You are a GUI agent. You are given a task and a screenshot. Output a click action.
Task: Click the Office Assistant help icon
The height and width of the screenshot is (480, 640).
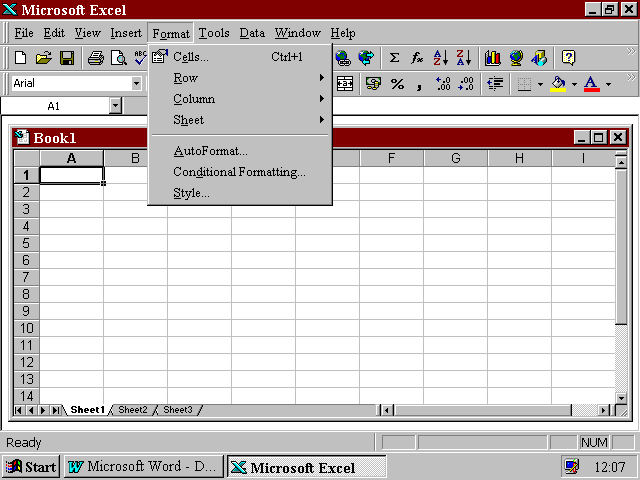568,58
